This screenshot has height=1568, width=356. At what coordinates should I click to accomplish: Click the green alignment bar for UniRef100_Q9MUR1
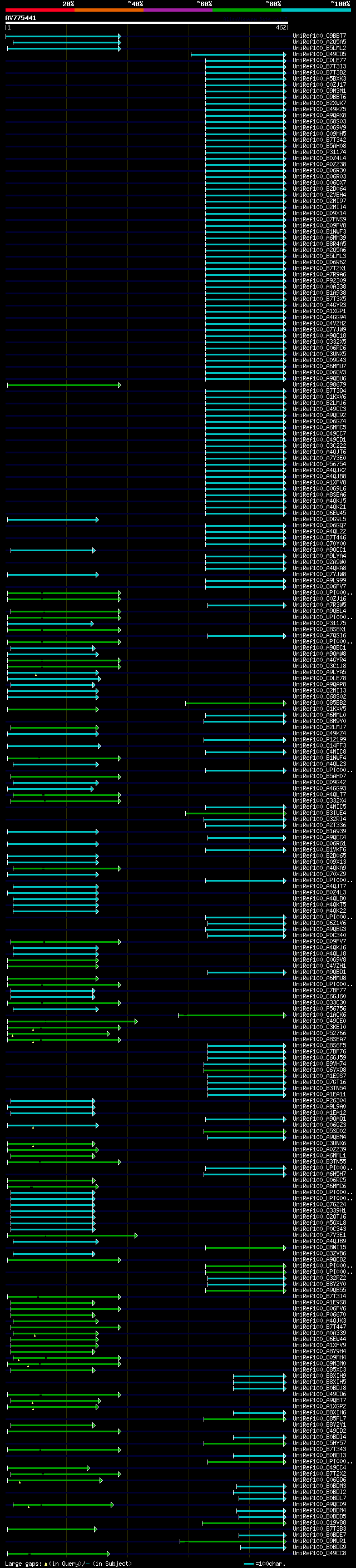pos(233,1542)
